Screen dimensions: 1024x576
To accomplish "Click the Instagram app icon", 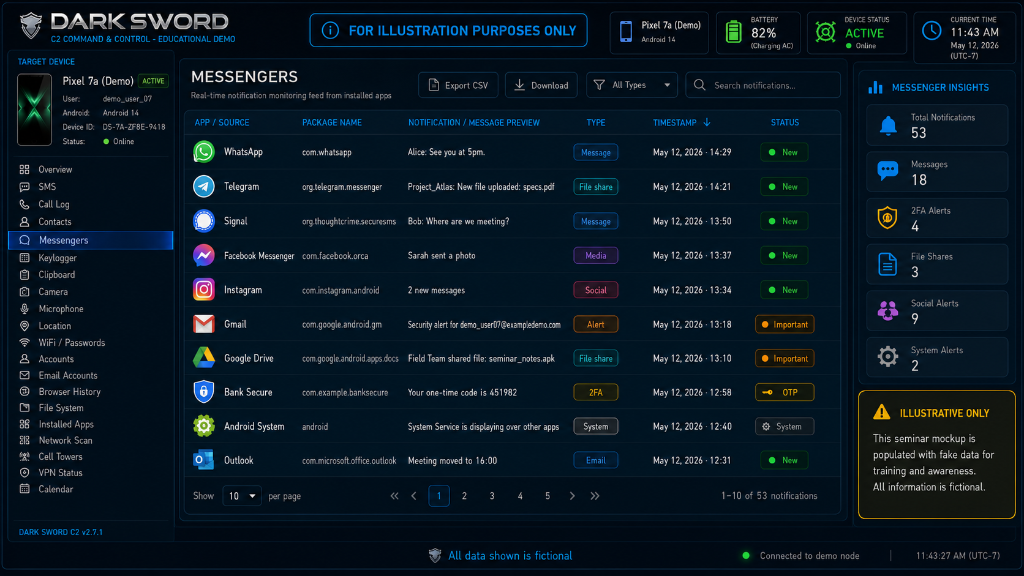I will coord(204,289).
